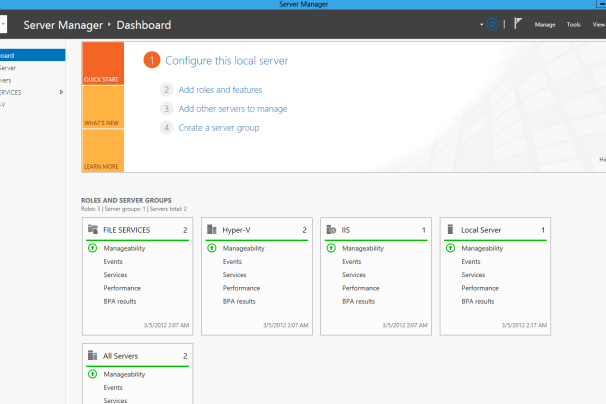Viewport: 606px width, 404px height.
Task: Select Dashboard in the left navigation
Action: coord(32,55)
